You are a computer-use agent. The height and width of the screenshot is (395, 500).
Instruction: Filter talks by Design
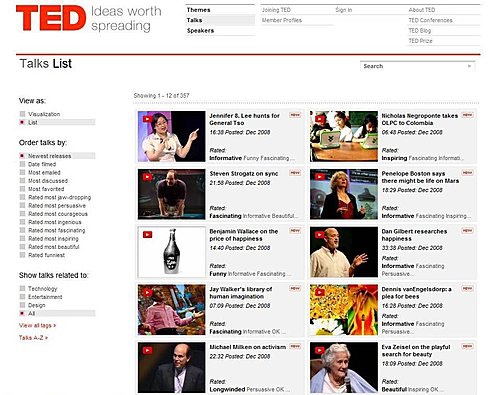pyautogui.click(x=33, y=305)
